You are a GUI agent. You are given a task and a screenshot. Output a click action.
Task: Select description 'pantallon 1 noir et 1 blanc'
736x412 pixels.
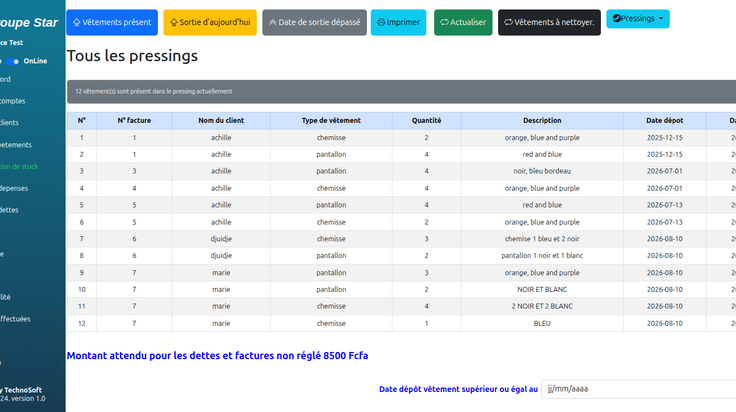point(542,256)
